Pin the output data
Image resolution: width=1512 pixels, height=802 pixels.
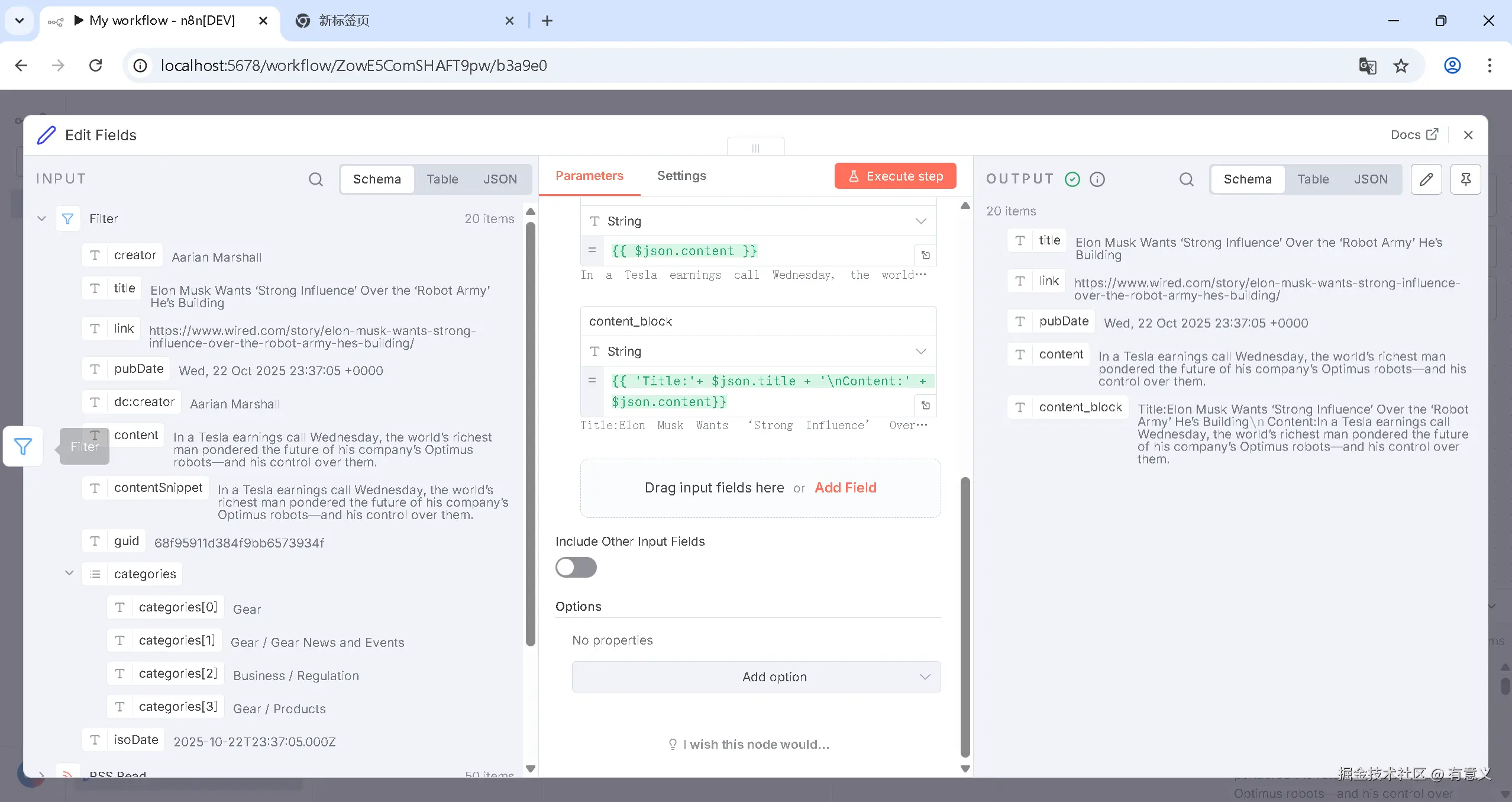point(1465,179)
